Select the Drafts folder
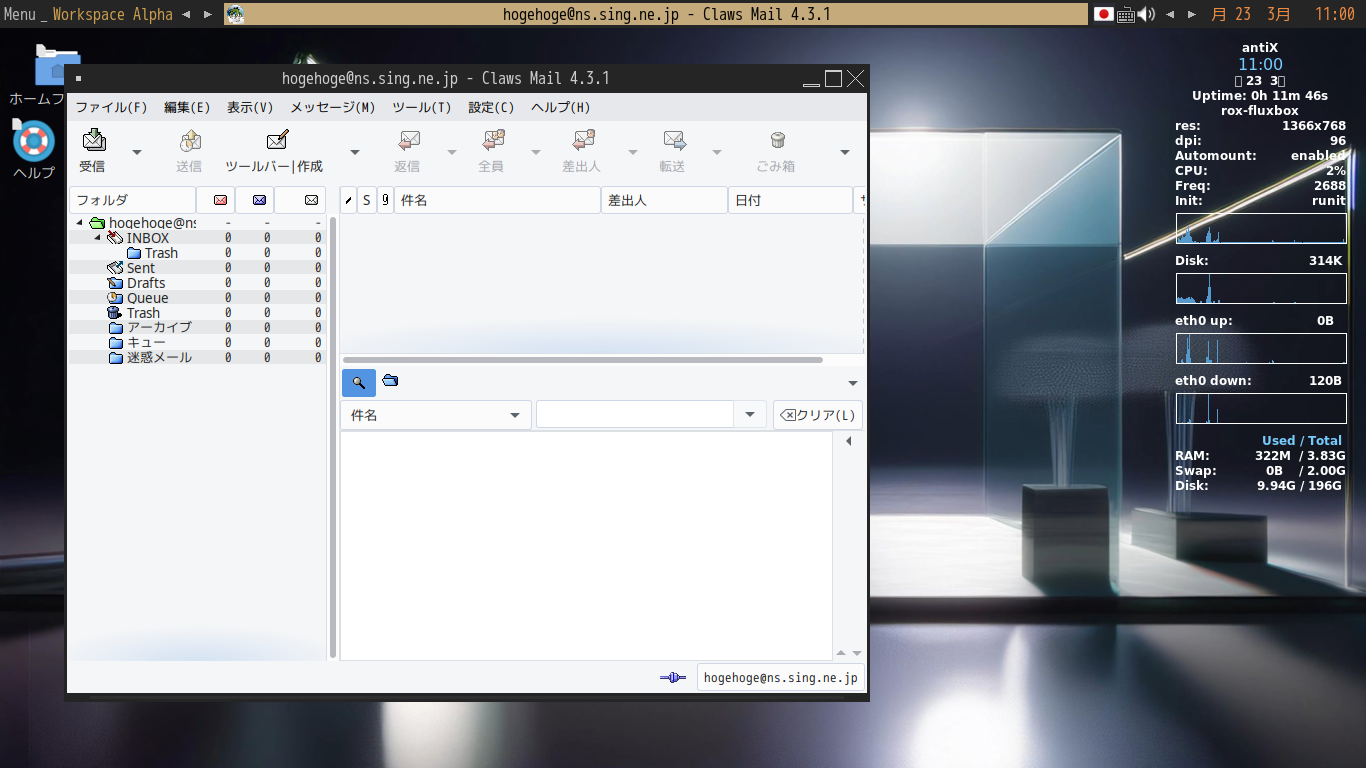 [146, 283]
